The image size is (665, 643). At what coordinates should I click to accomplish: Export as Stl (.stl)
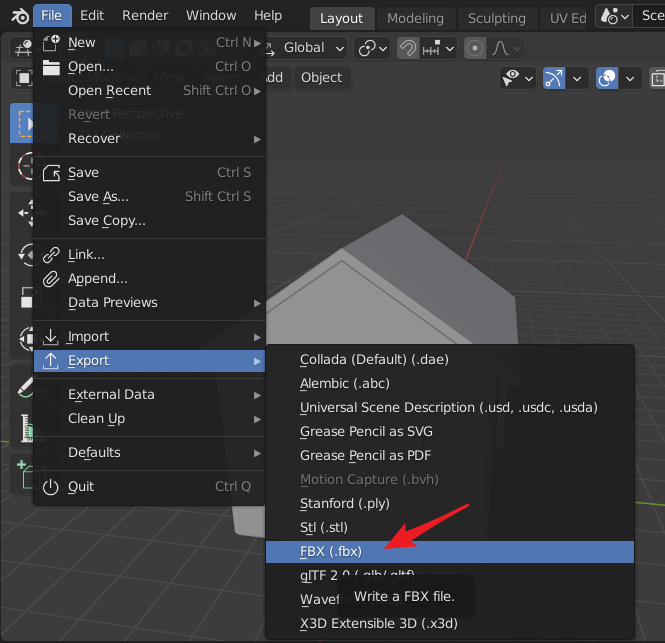click(450, 528)
